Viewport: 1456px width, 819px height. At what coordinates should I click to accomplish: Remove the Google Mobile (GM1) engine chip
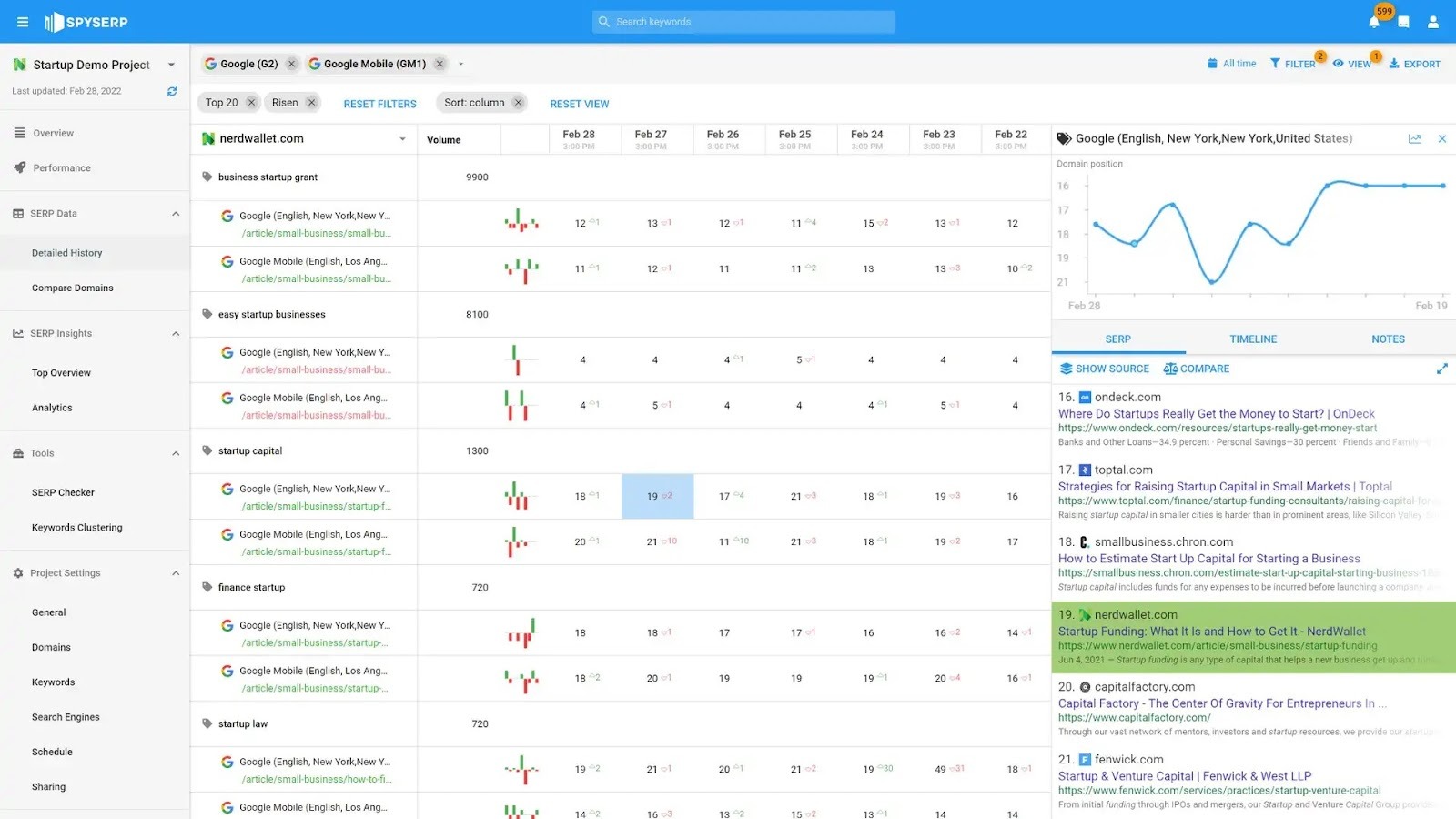440,64
